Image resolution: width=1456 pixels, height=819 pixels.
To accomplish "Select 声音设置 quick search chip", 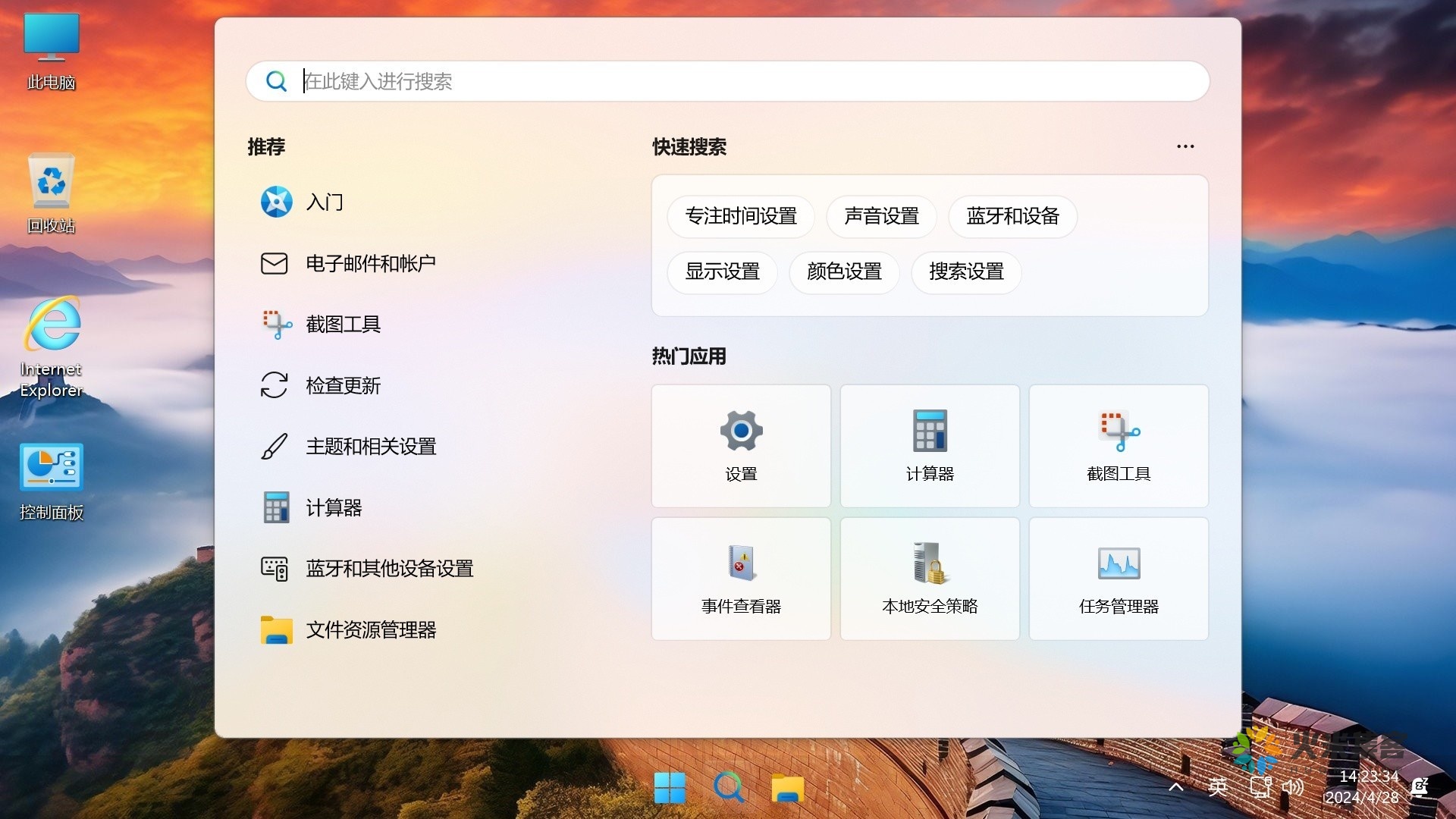I will (880, 217).
